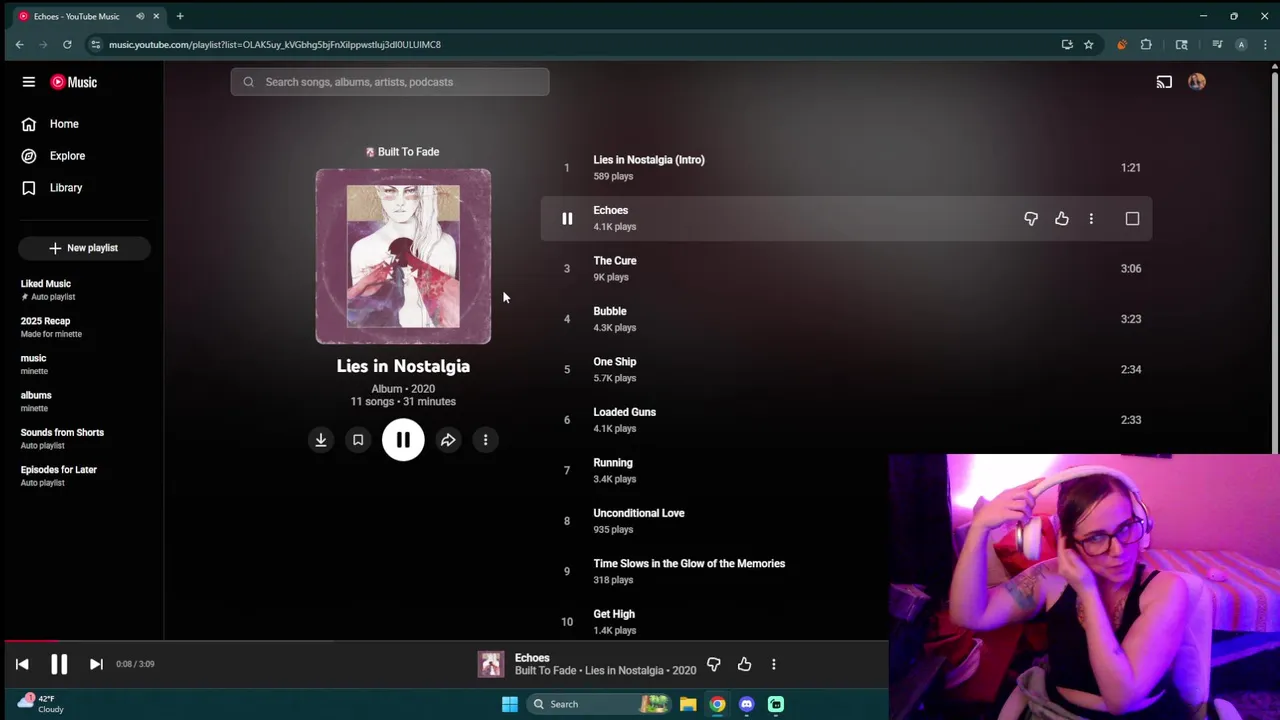Pause the album with large center button

403,440
